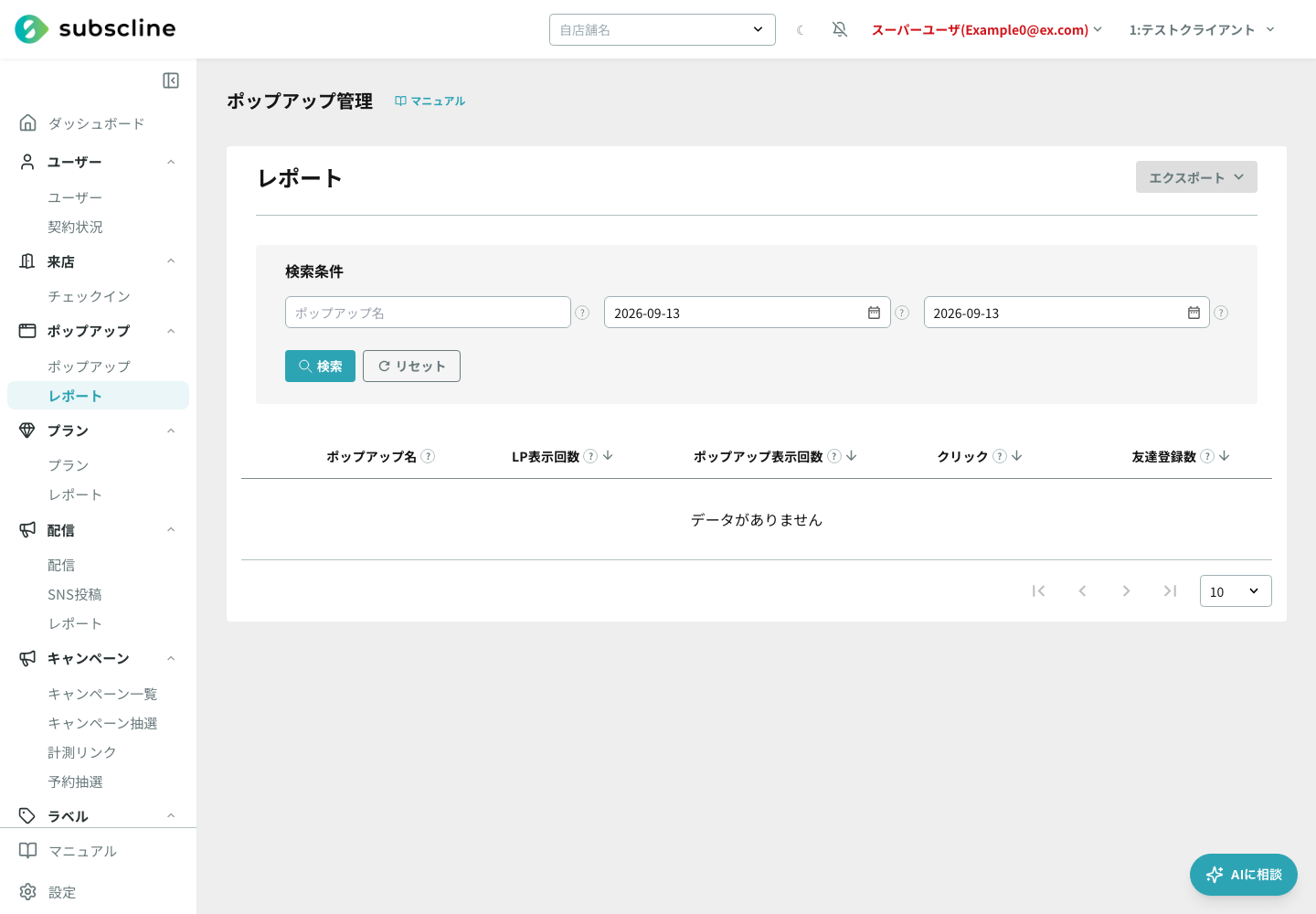Open the 自店舗名 store dropdown

pos(663,29)
